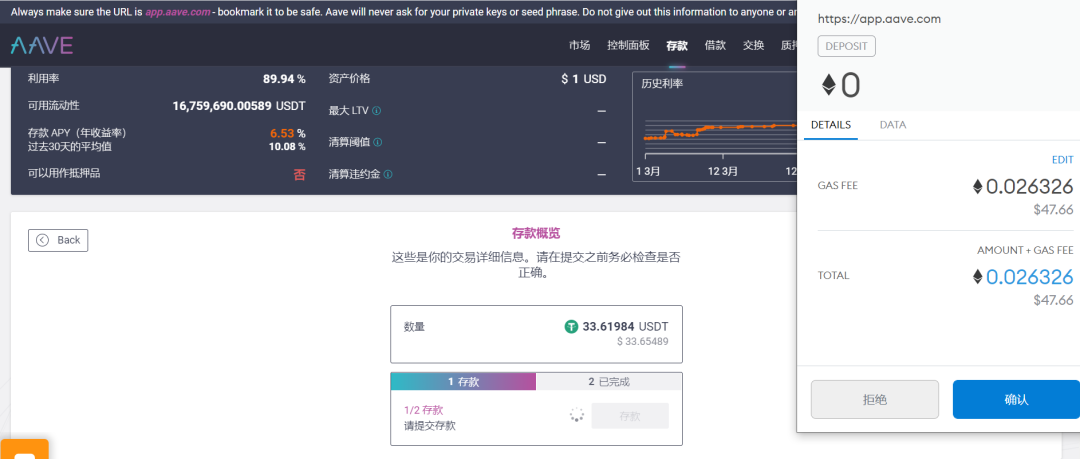Click the 89.94 % utilization value

point(284,79)
